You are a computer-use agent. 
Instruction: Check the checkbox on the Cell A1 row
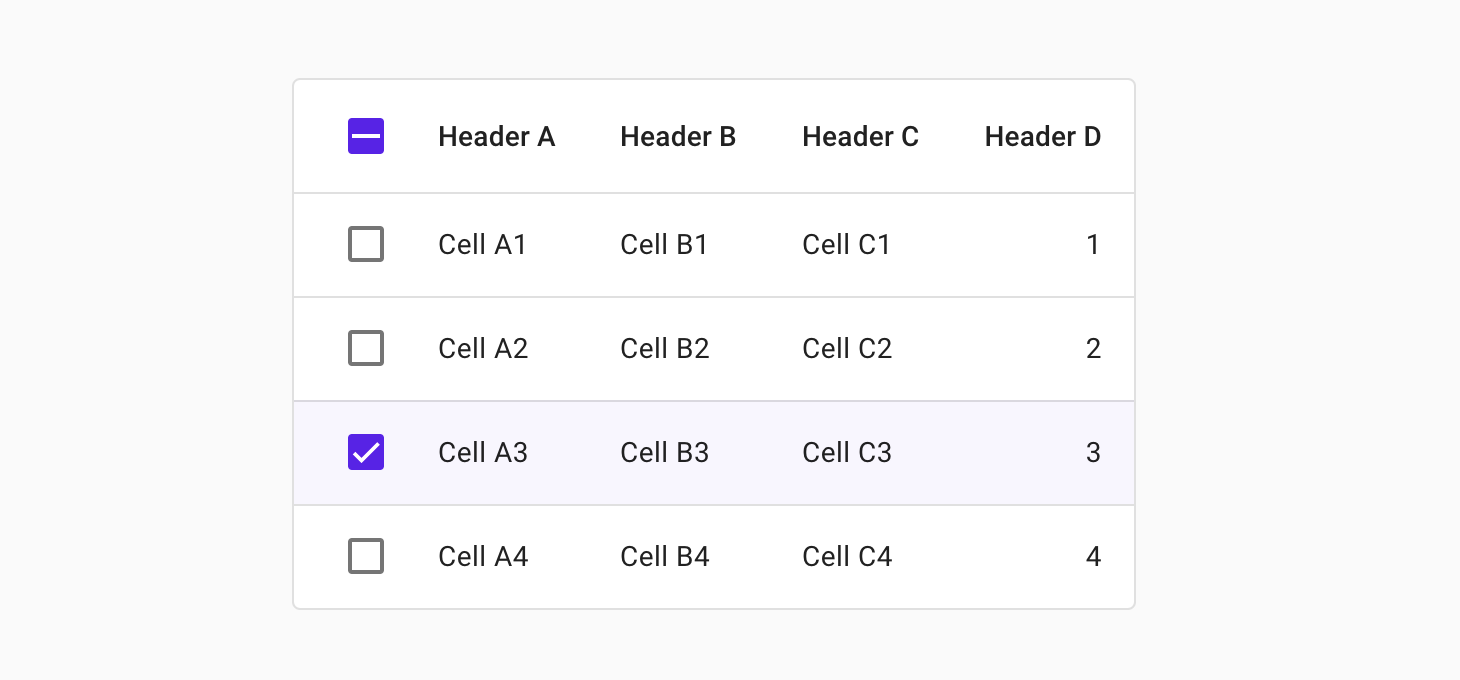coord(366,244)
